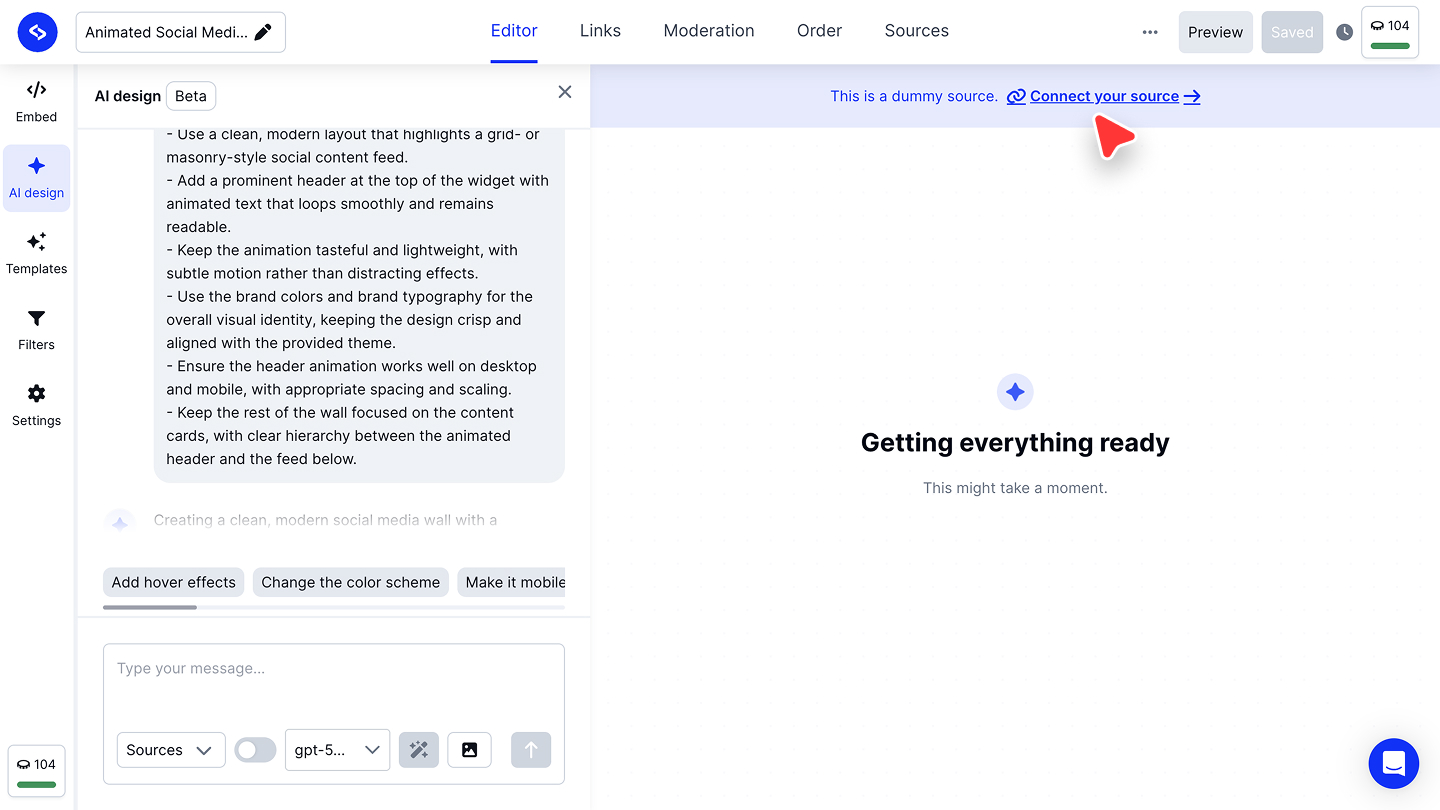1440x810 pixels.
Task: Open the chat support bubble
Action: 1394,764
